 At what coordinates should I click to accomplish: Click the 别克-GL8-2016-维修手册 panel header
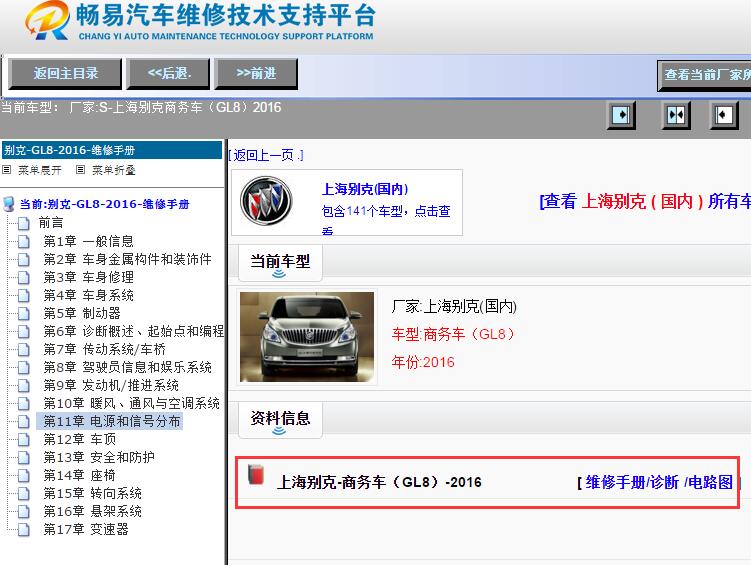(x=112, y=150)
